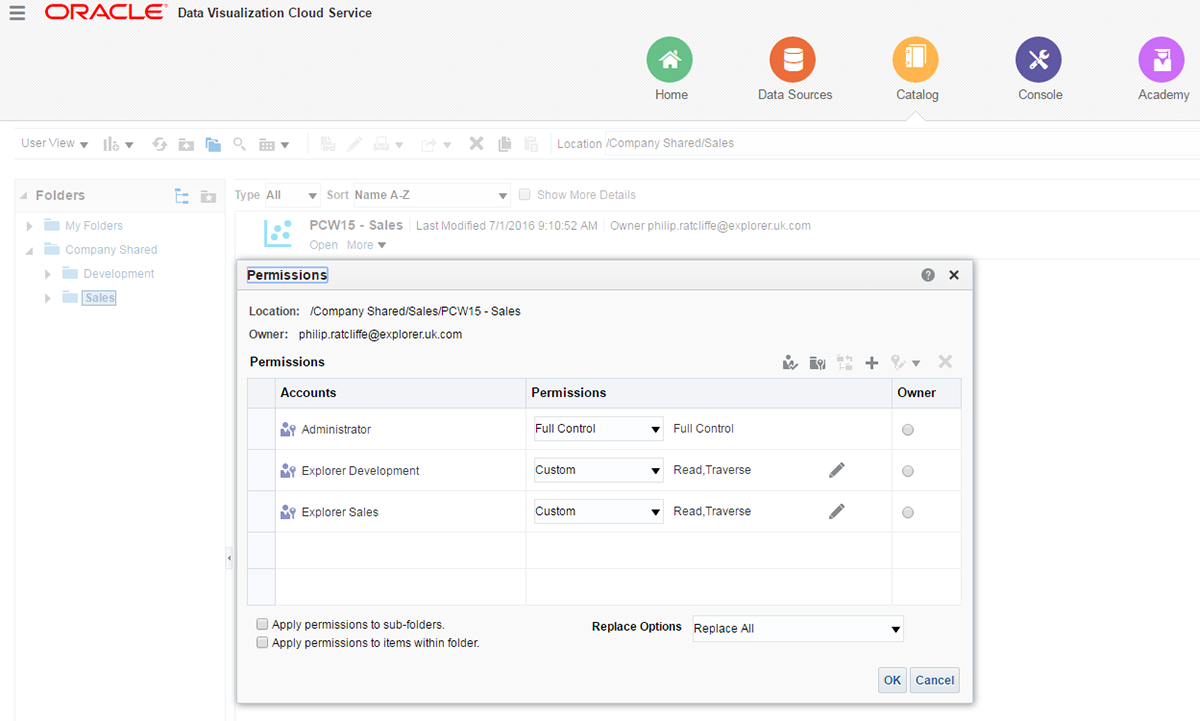Click the Open link for PCW15 - Sales
The height and width of the screenshot is (721, 1200).
pos(324,245)
